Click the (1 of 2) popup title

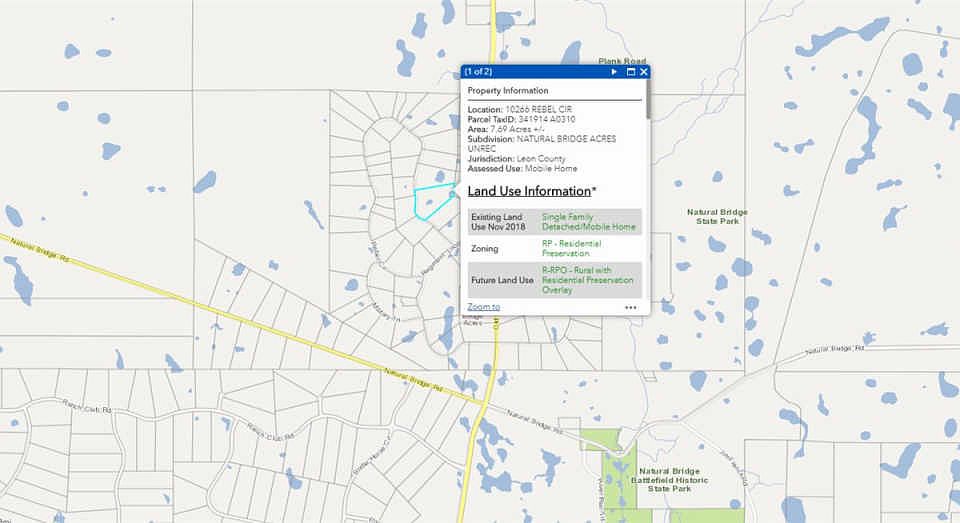[x=478, y=72]
